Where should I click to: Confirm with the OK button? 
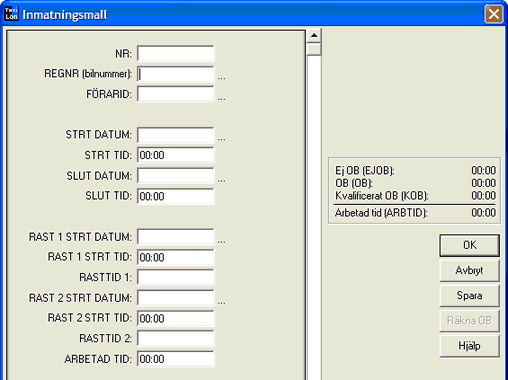tap(469, 245)
